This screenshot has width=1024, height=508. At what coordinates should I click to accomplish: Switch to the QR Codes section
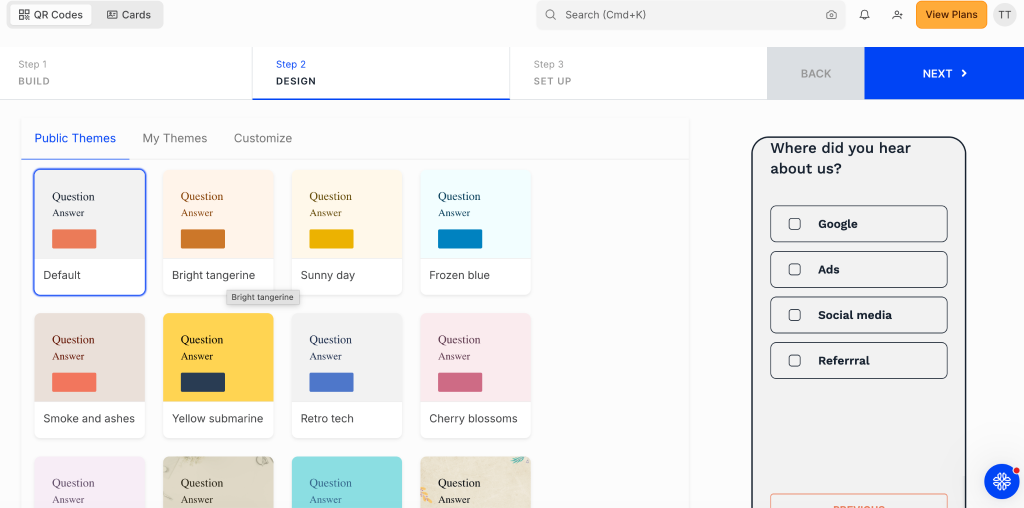click(51, 14)
